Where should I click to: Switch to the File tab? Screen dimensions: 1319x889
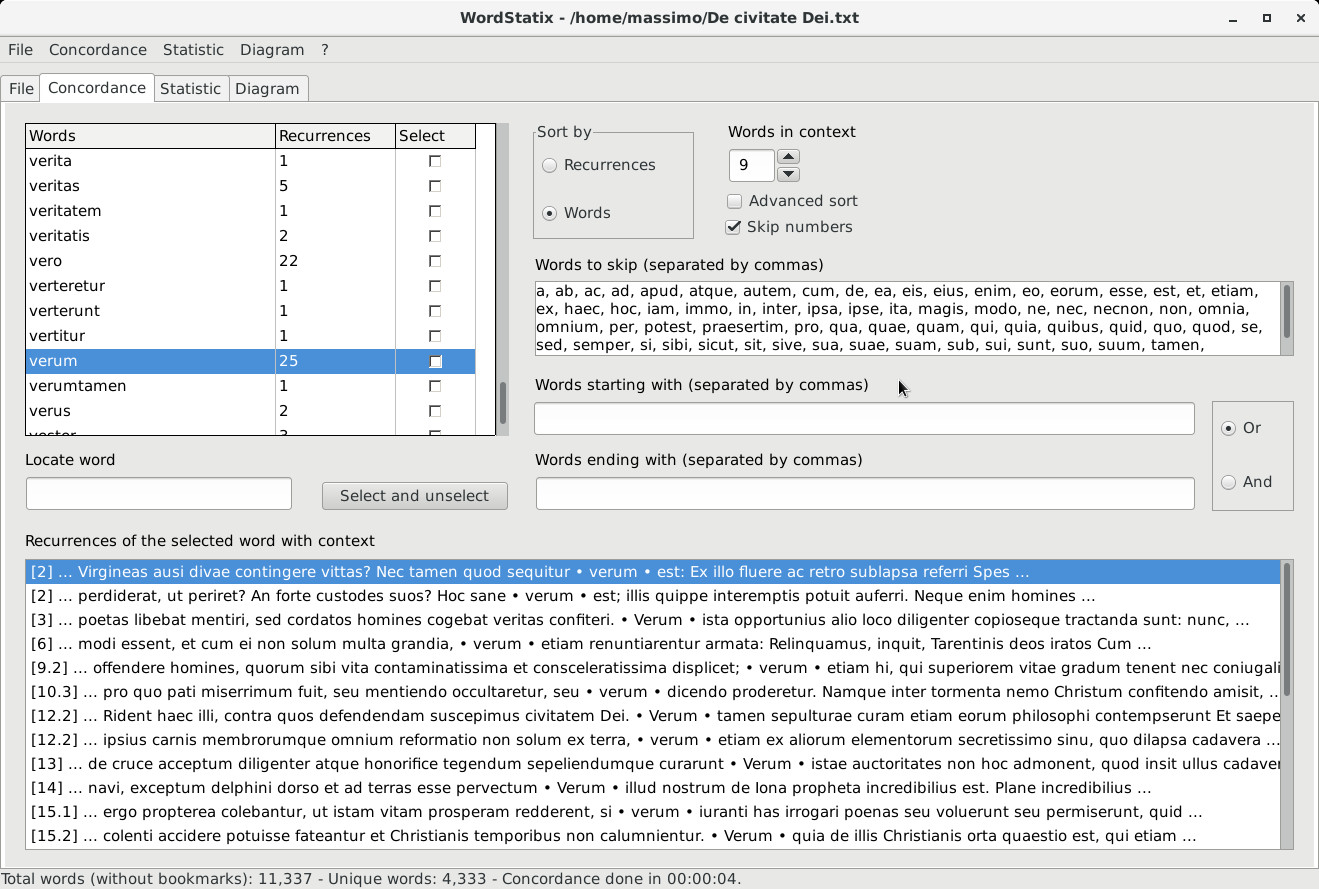pyautogui.click(x=21, y=88)
